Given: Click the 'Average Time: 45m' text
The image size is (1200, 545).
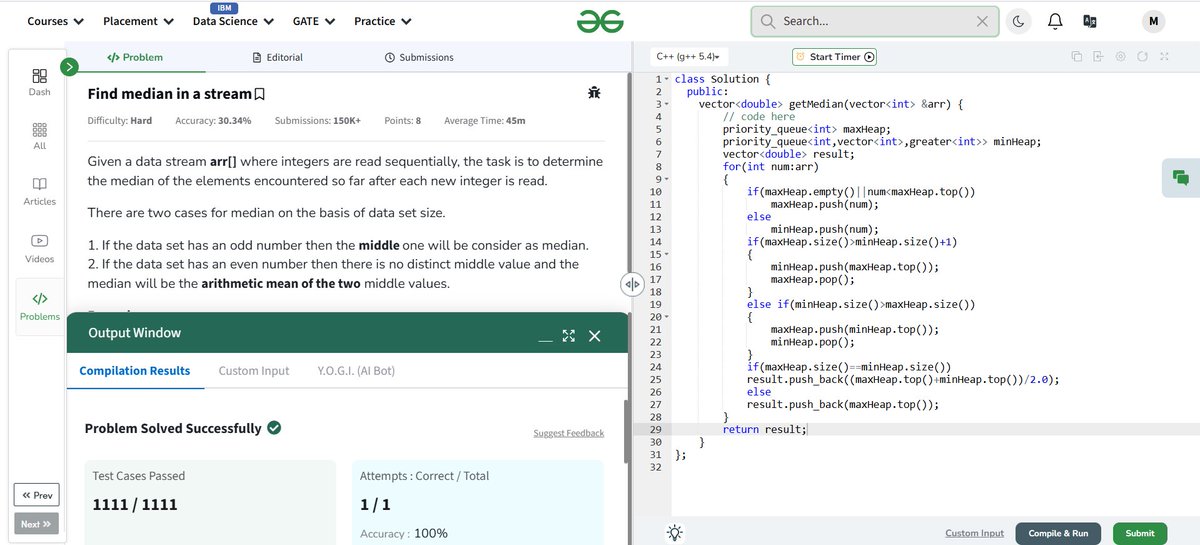Looking at the screenshot, I should point(484,121).
